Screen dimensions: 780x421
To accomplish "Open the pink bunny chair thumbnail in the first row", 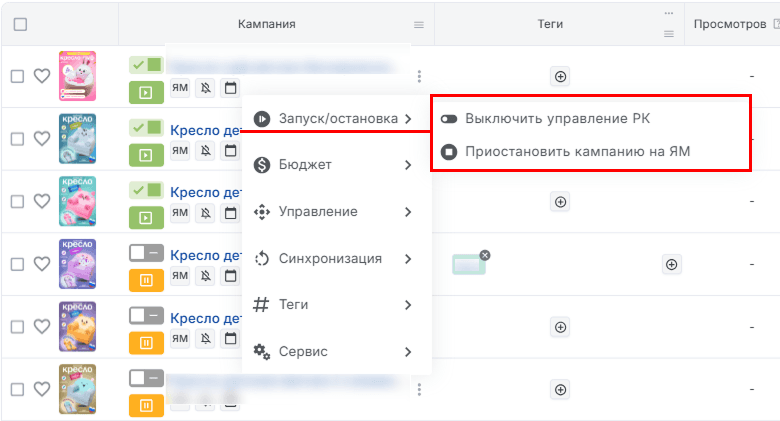I will 78,76.
